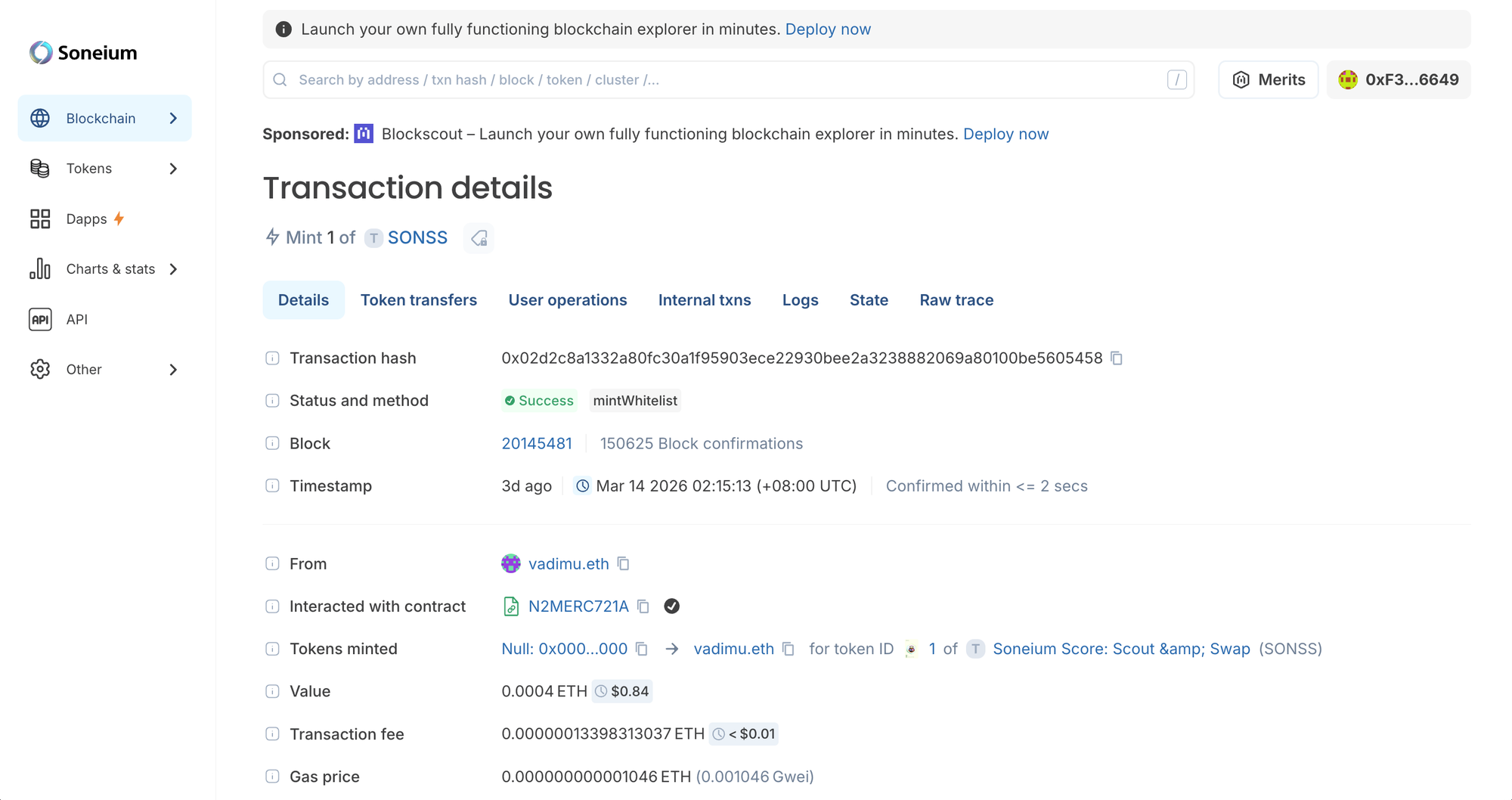Expand the Tokens sidebar chevron
Screen dimensions: 1512x800
173,168
